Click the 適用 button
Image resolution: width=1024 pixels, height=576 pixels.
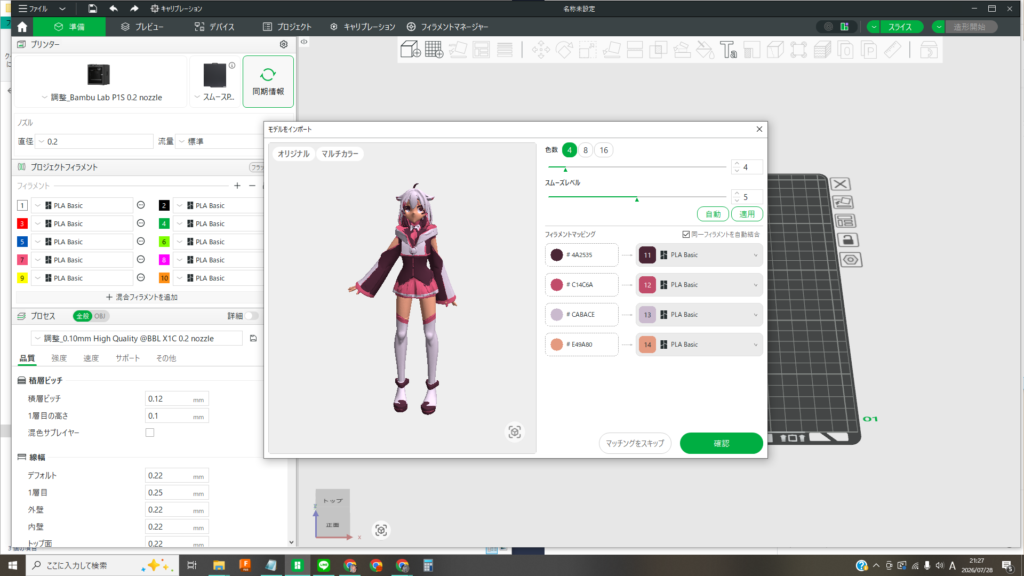(x=746, y=214)
